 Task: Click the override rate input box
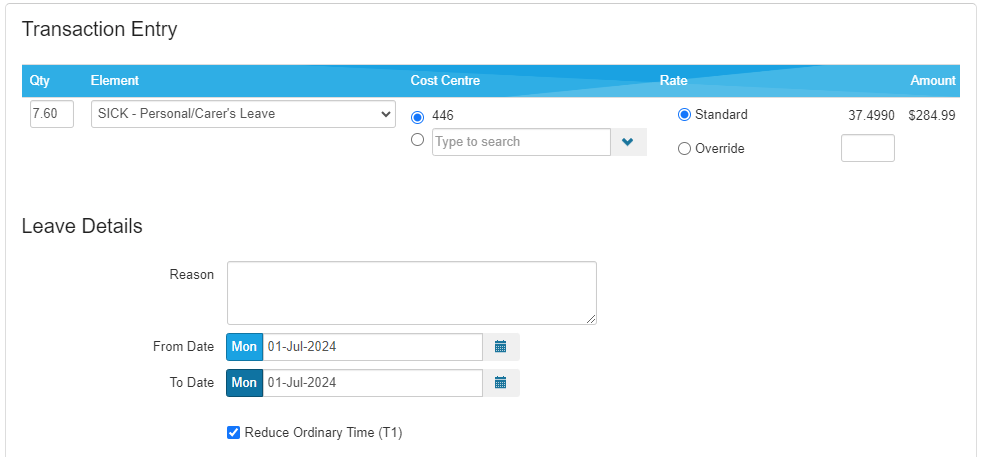click(x=868, y=148)
